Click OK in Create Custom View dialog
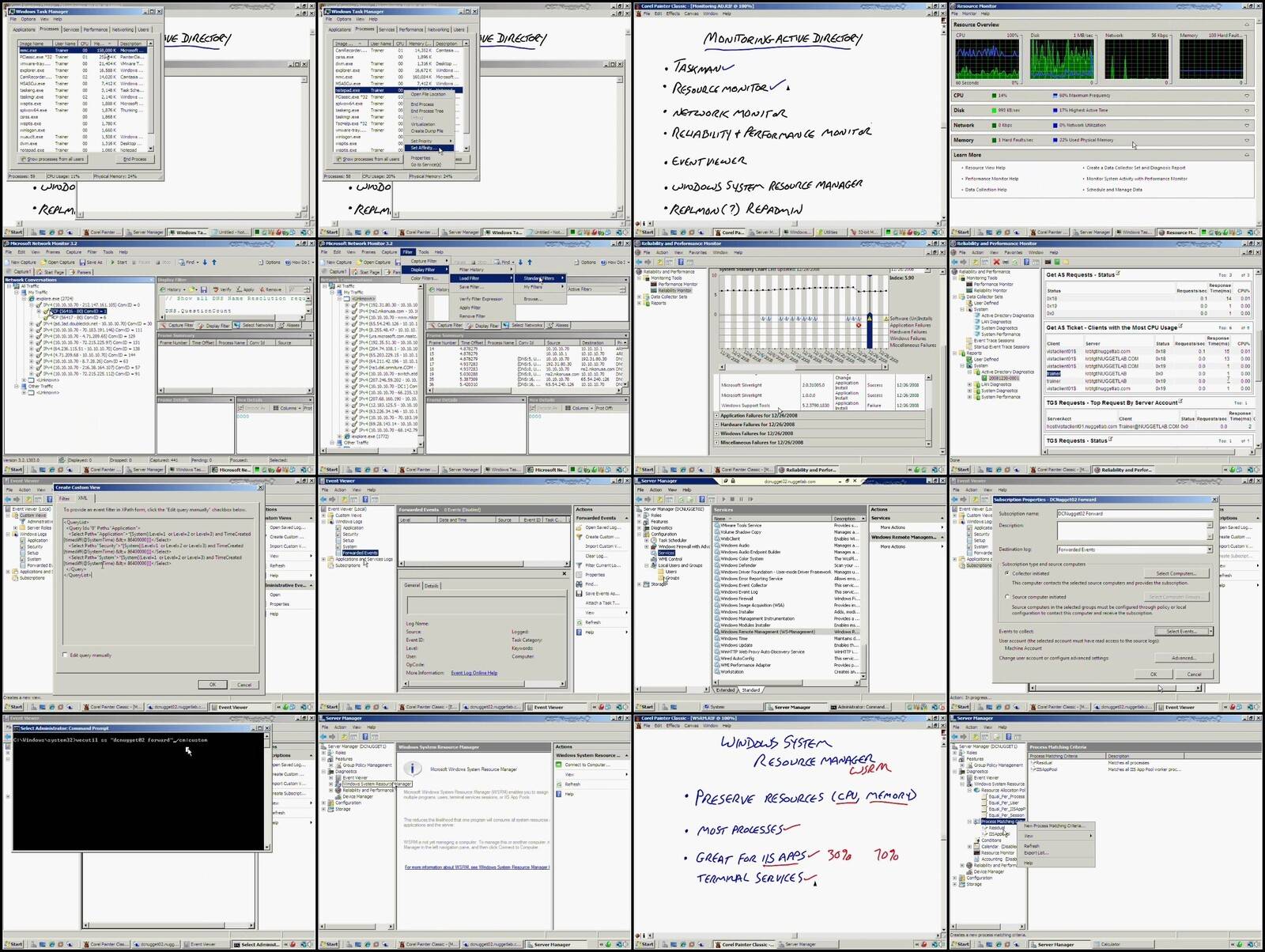Screen dimensions: 1265x952 pos(212,685)
